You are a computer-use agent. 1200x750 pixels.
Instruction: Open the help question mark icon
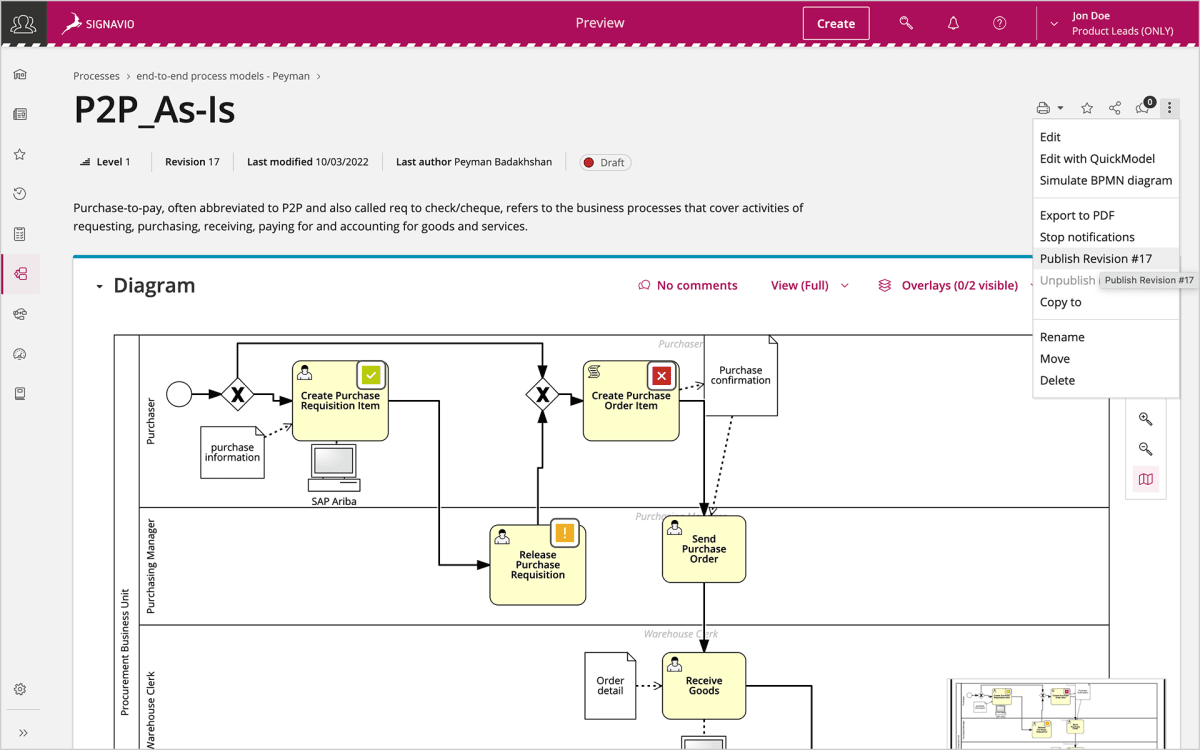[x=999, y=23]
